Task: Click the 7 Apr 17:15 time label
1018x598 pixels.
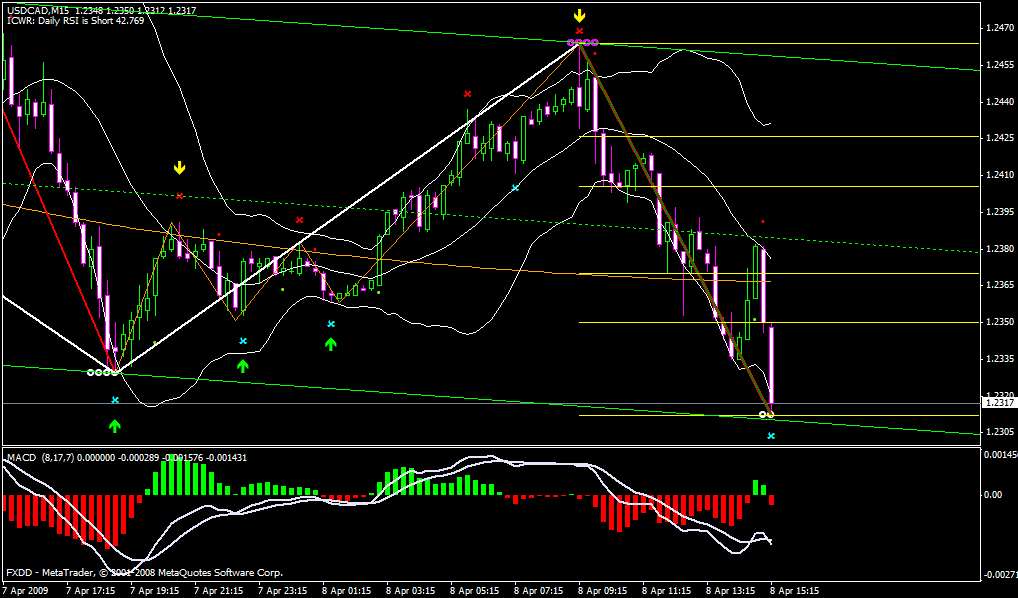Action: tap(88, 592)
